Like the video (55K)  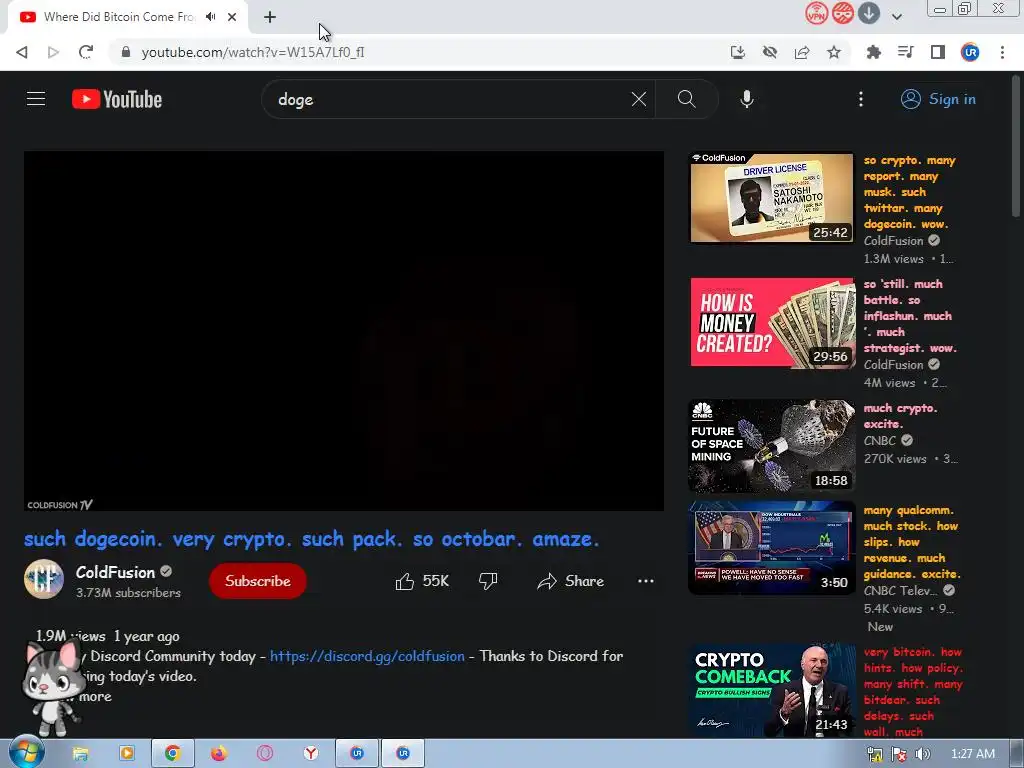pos(423,581)
